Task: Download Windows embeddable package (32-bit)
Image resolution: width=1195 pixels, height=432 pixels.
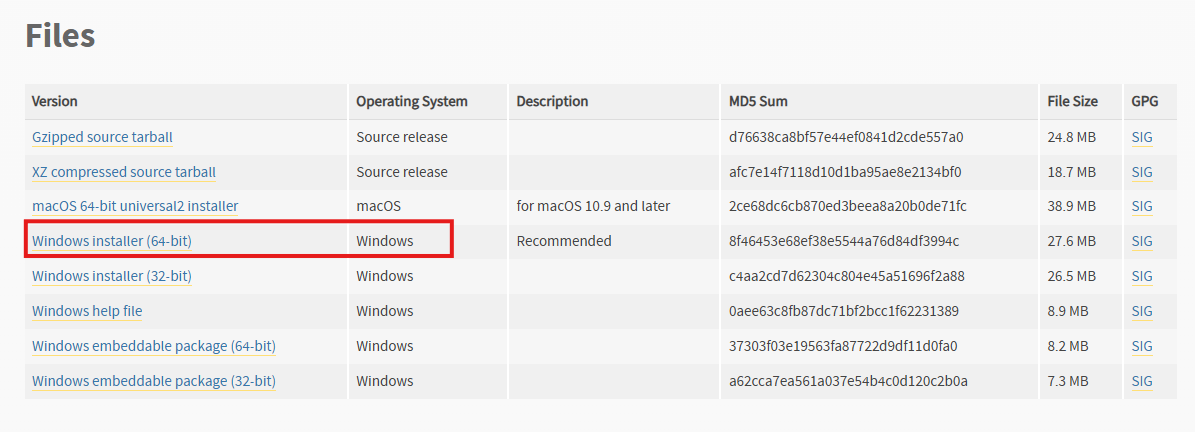Action: click(x=153, y=381)
